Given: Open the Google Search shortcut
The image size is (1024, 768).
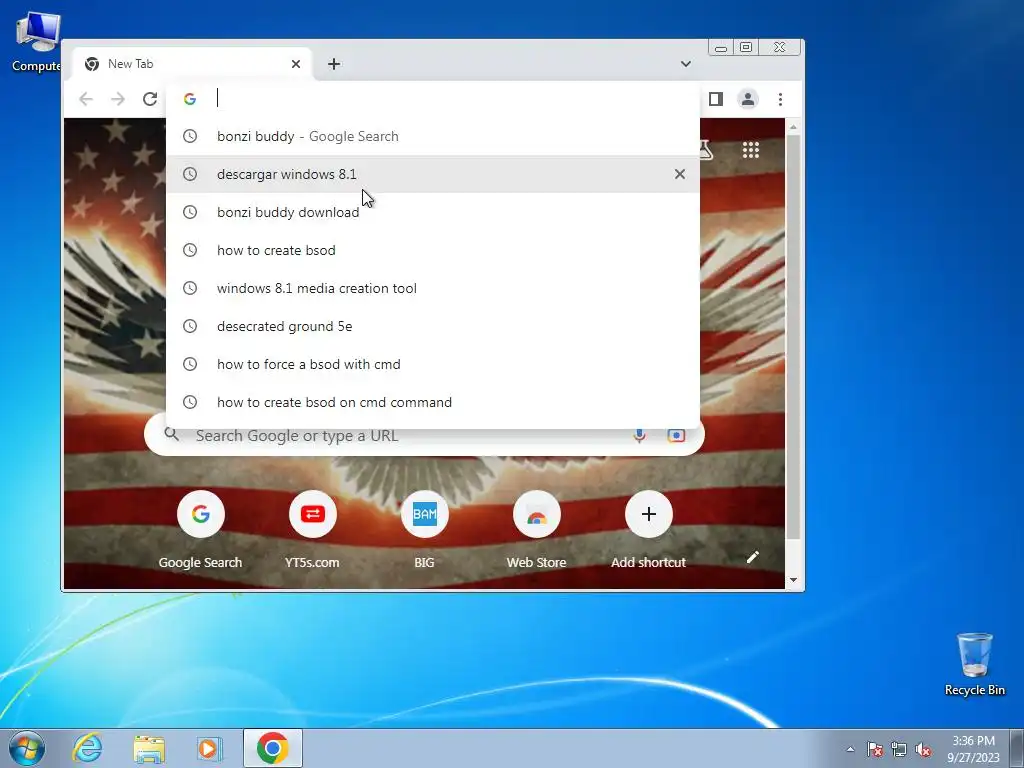Looking at the screenshot, I should tap(200, 530).
